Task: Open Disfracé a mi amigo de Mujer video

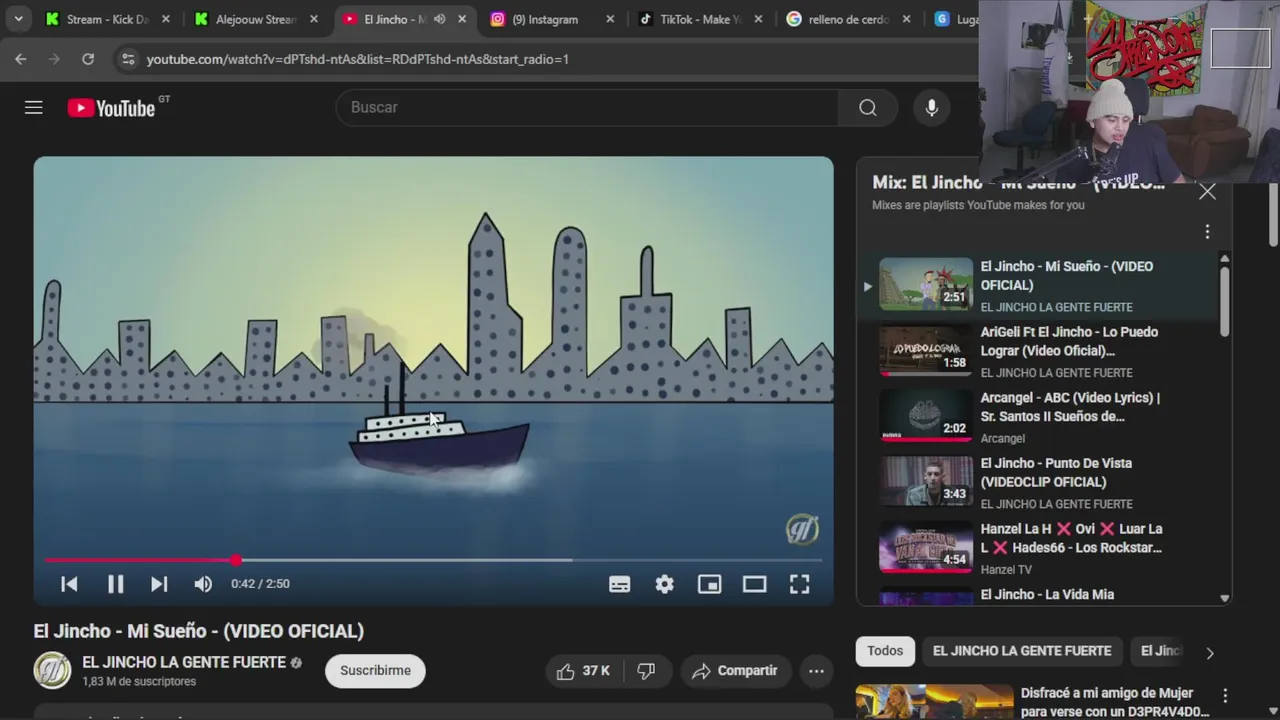Action: (x=1114, y=702)
